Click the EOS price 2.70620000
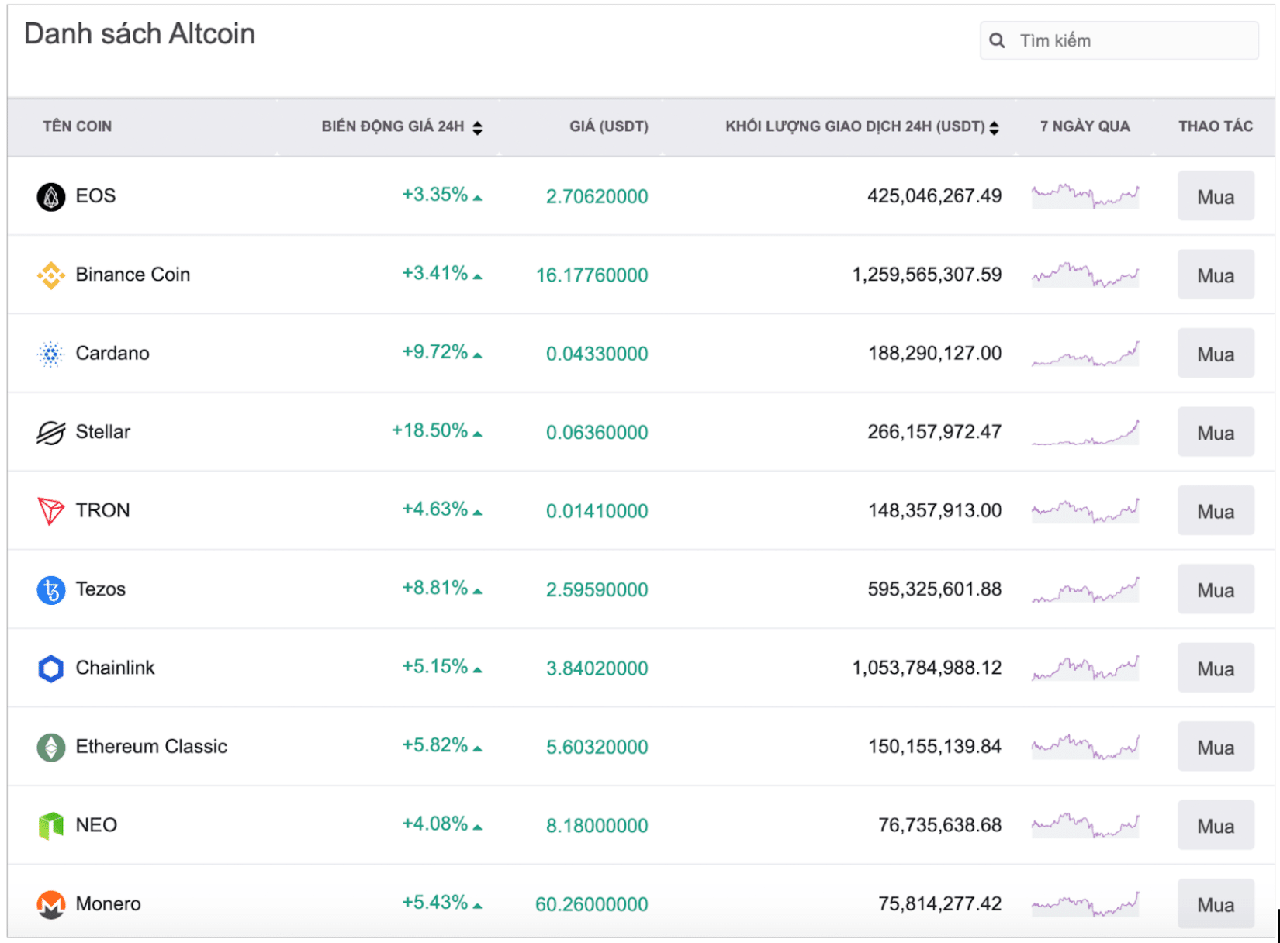 coord(597,197)
